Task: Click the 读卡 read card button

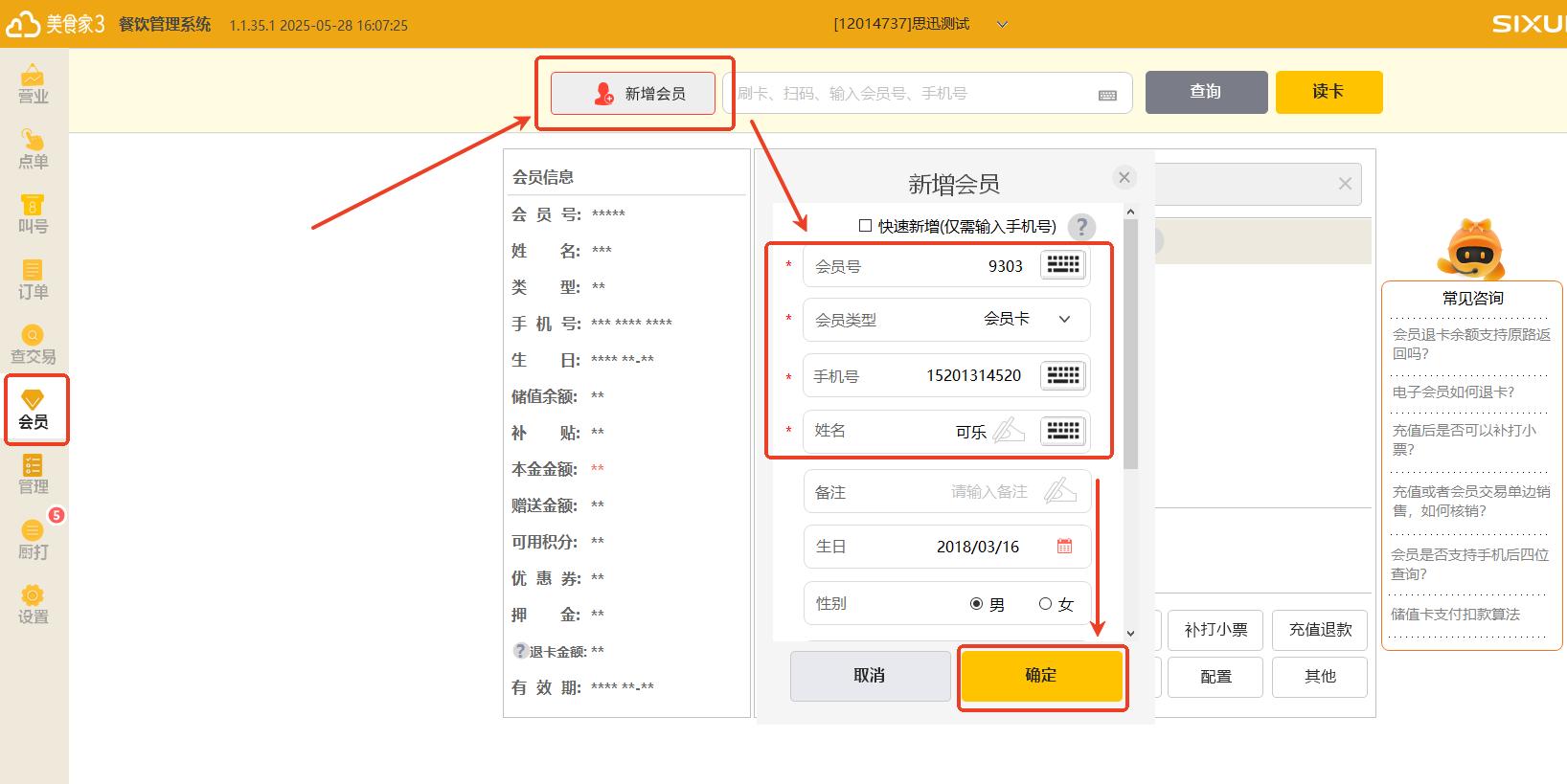Action: [x=1329, y=92]
